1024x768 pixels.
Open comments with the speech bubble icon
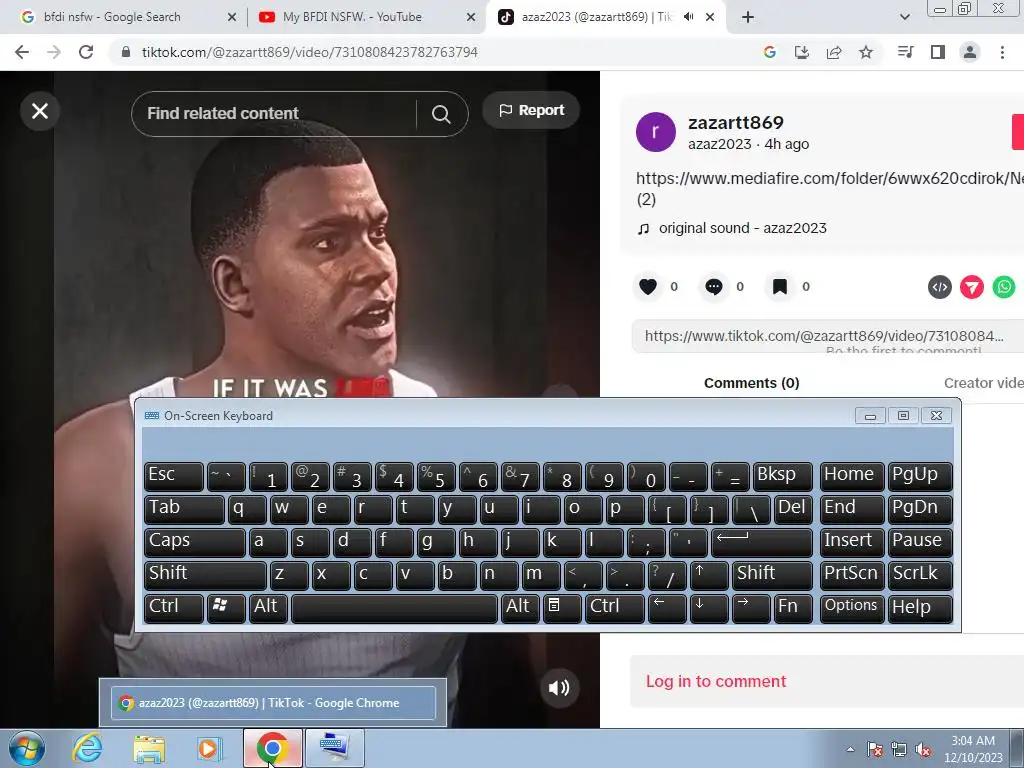tap(714, 287)
